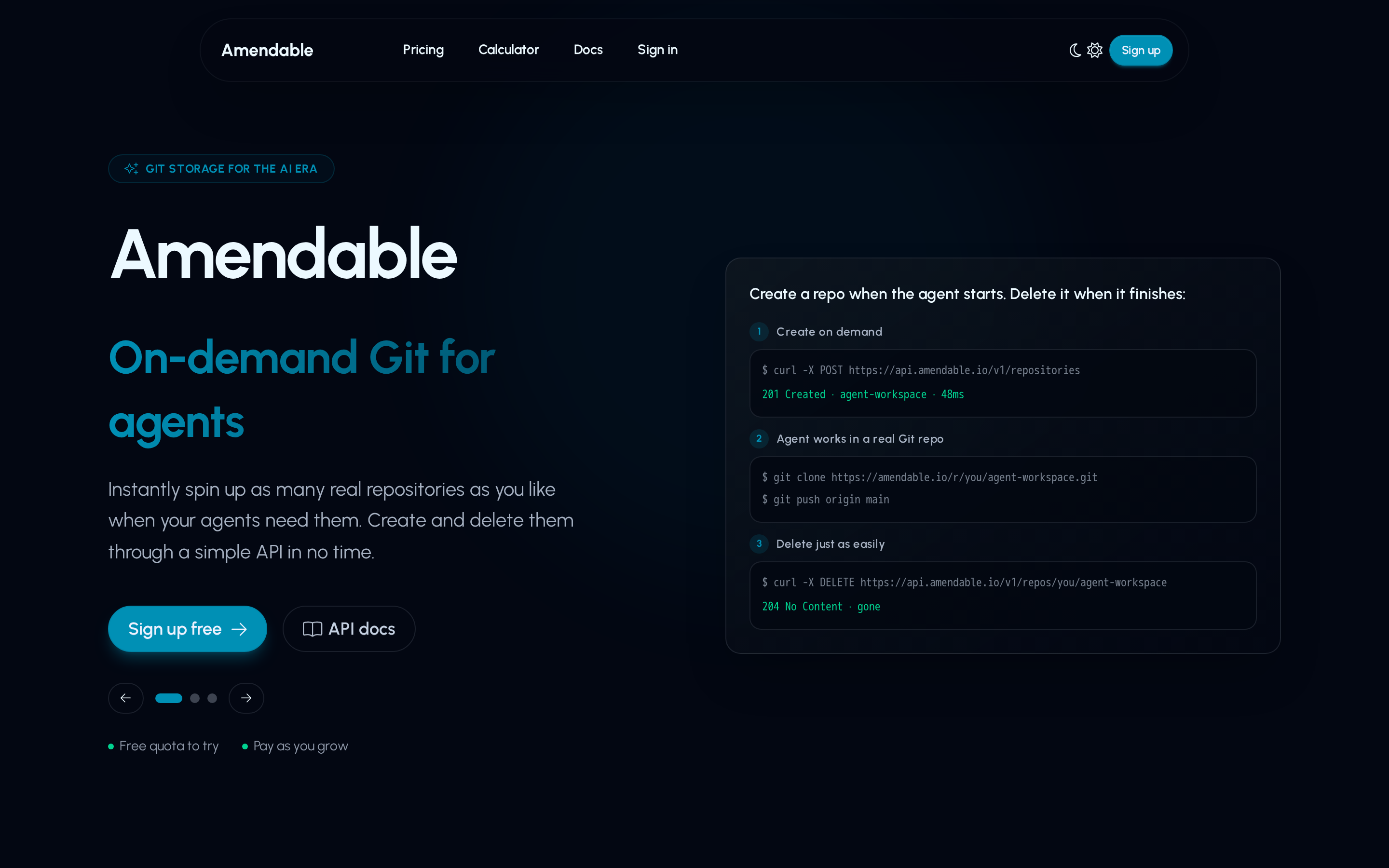
Task: Select the third carousel dot
Action: tap(212, 698)
